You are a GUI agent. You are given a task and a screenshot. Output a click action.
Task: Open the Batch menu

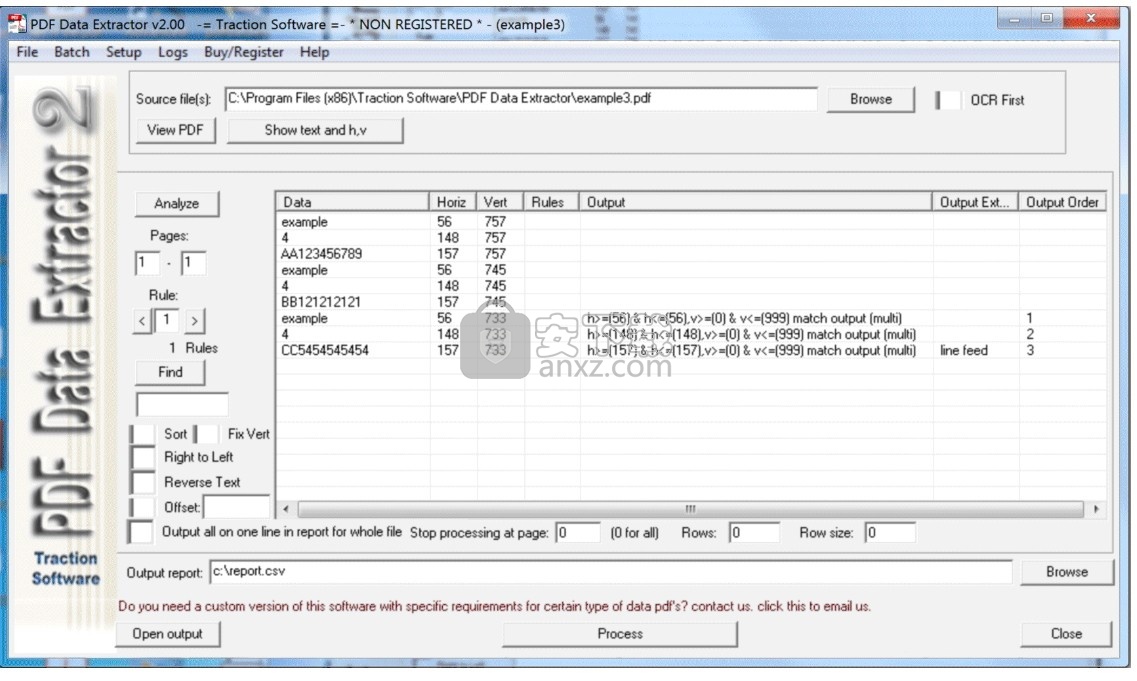point(72,52)
